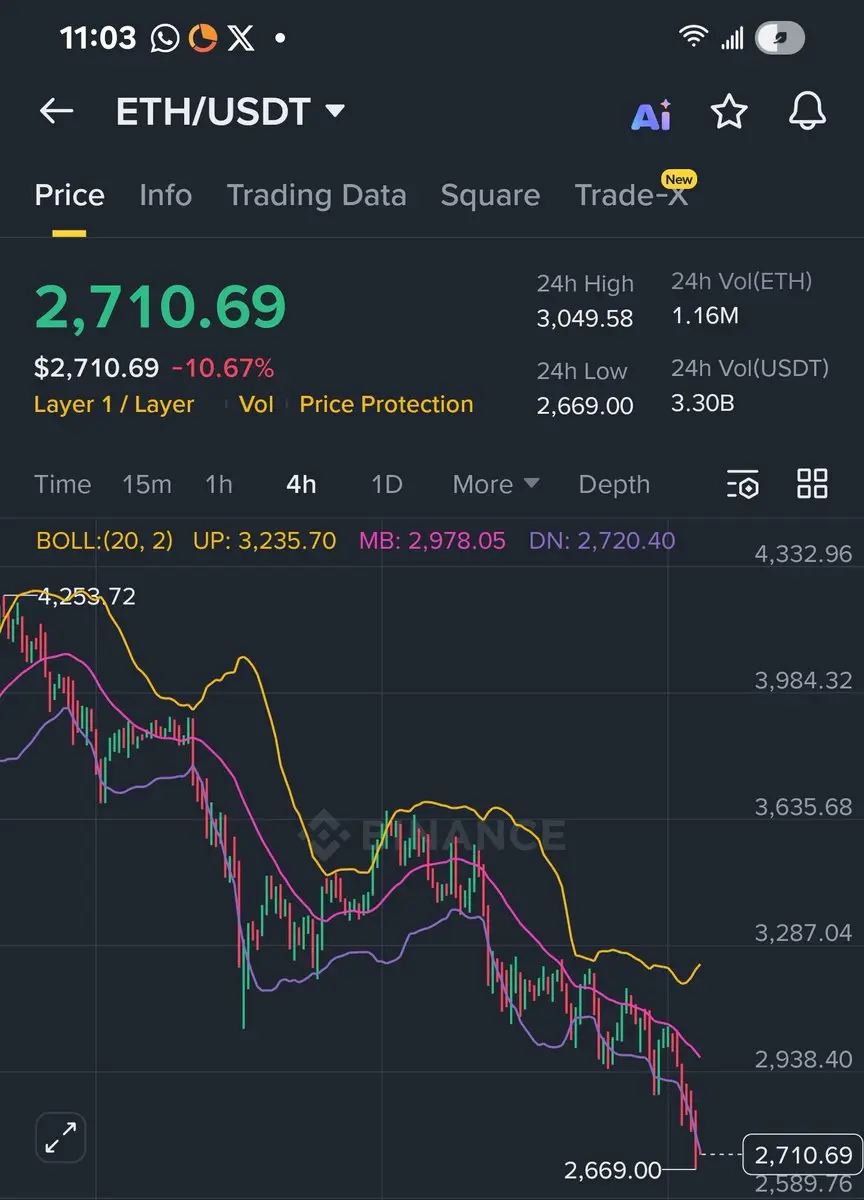
Task: Tap the battery saver indicator
Action: [x=780, y=38]
